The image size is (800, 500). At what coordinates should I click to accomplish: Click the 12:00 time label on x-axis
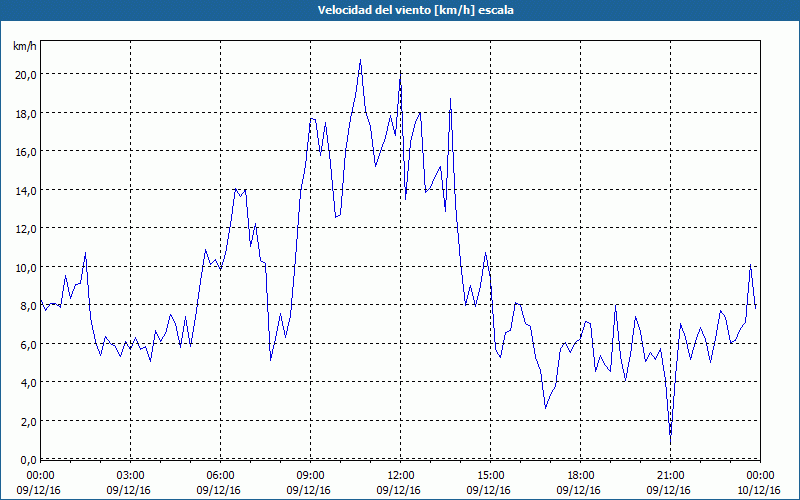click(401, 476)
